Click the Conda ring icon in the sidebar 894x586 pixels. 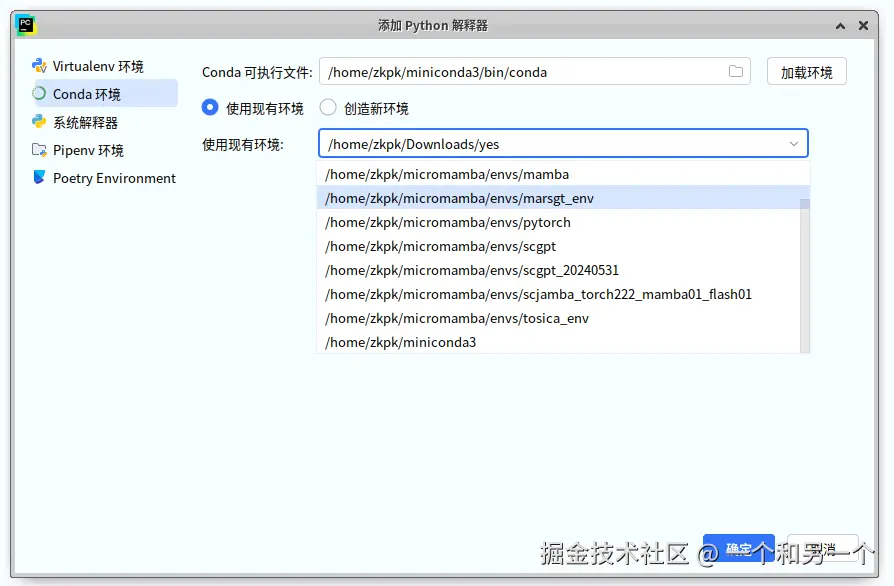point(39,93)
